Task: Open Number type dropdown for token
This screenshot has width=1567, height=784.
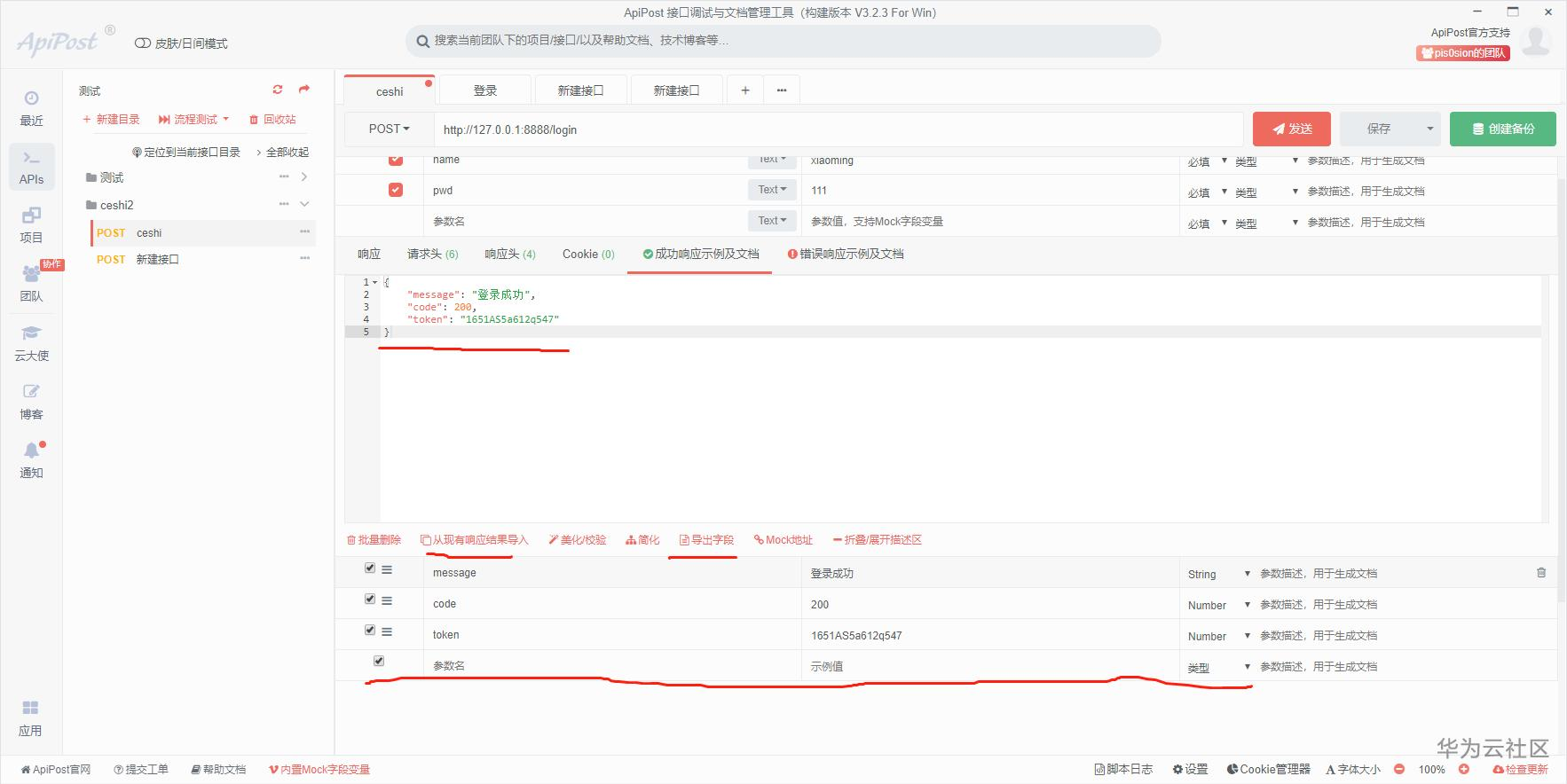Action: [x=1218, y=636]
